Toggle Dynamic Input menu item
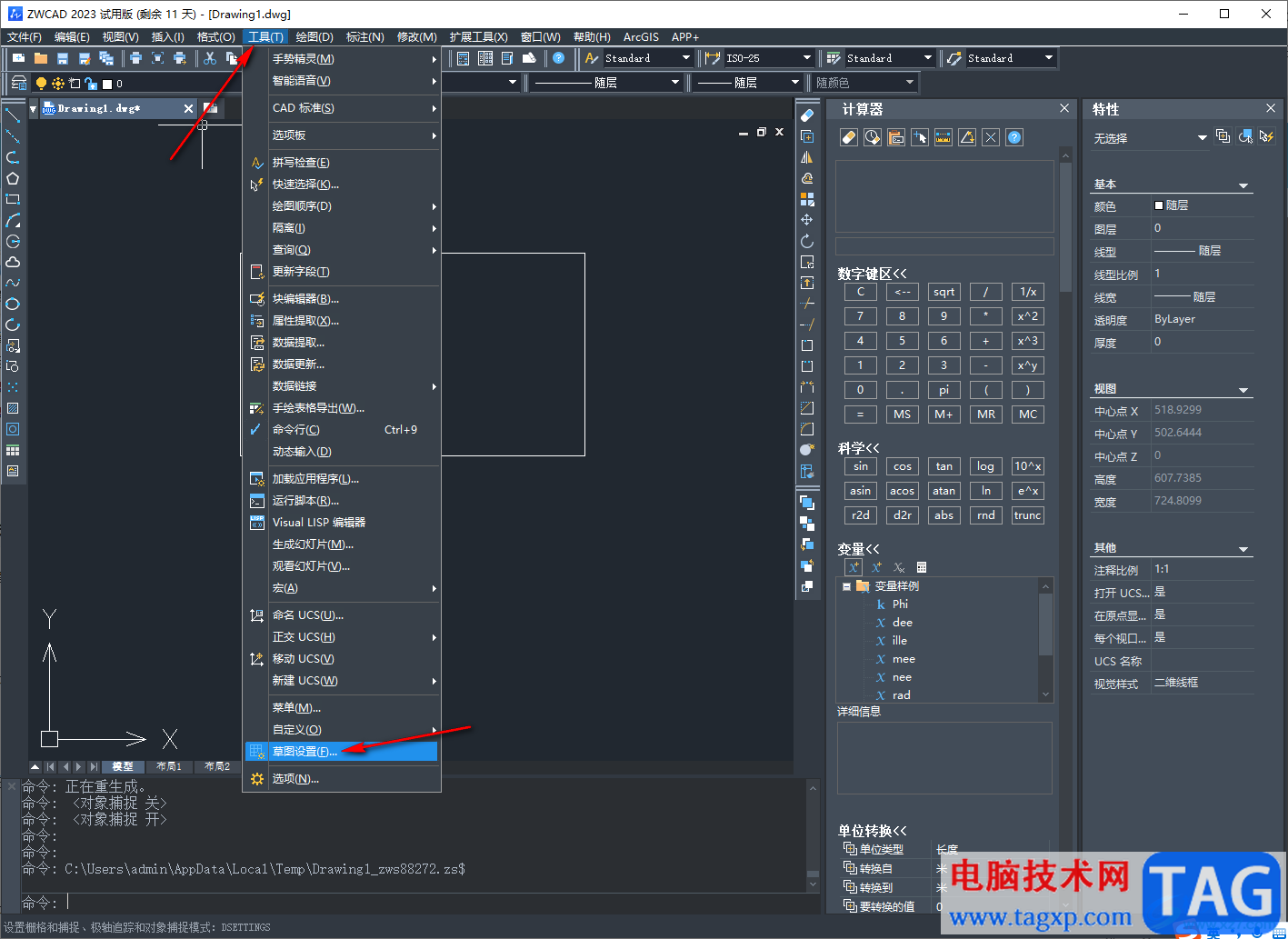The image size is (1288, 939). tap(342, 452)
